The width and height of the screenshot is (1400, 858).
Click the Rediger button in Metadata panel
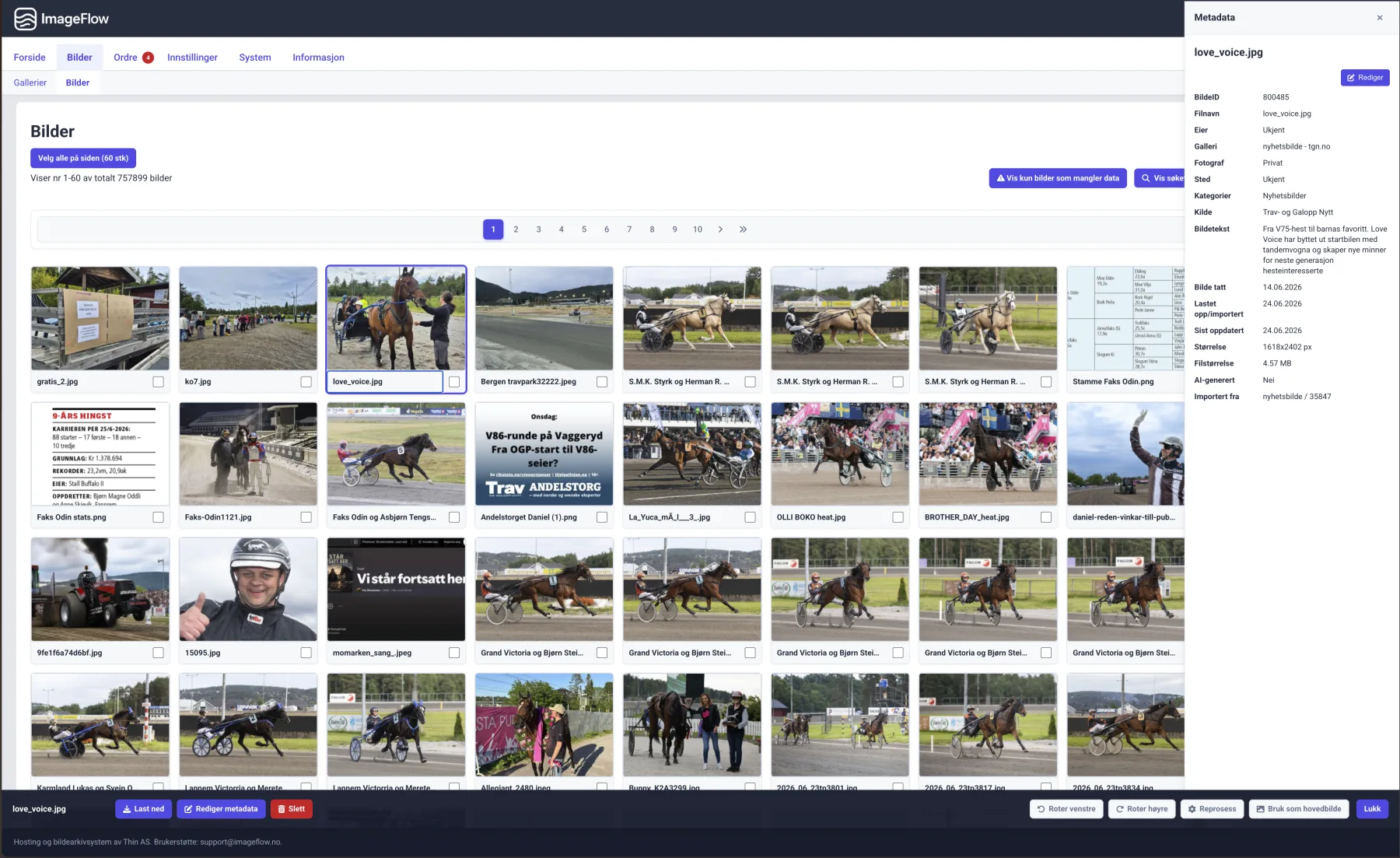pyautogui.click(x=1365, y=78)
